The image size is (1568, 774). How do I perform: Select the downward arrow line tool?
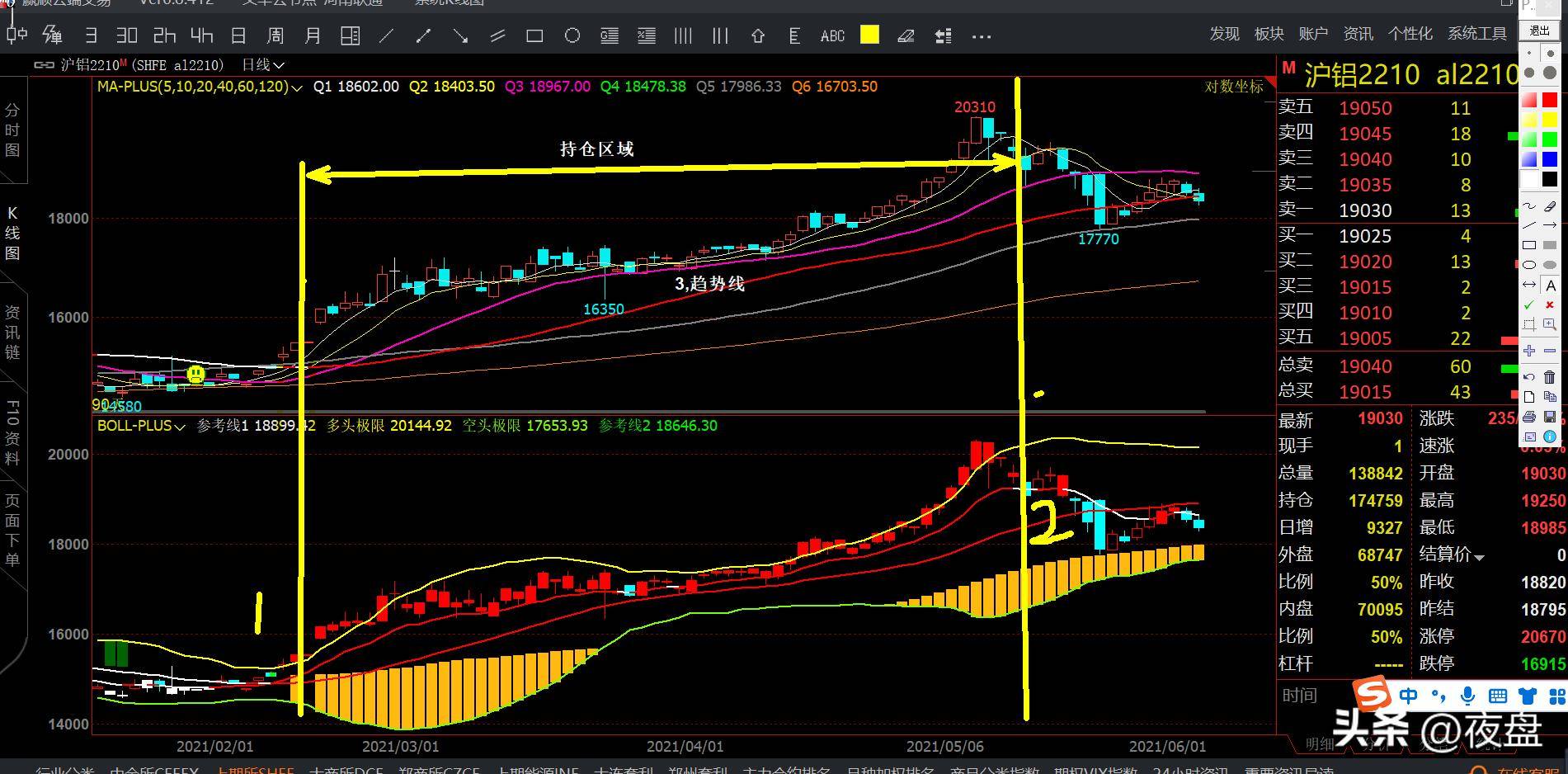click(460, 35)
